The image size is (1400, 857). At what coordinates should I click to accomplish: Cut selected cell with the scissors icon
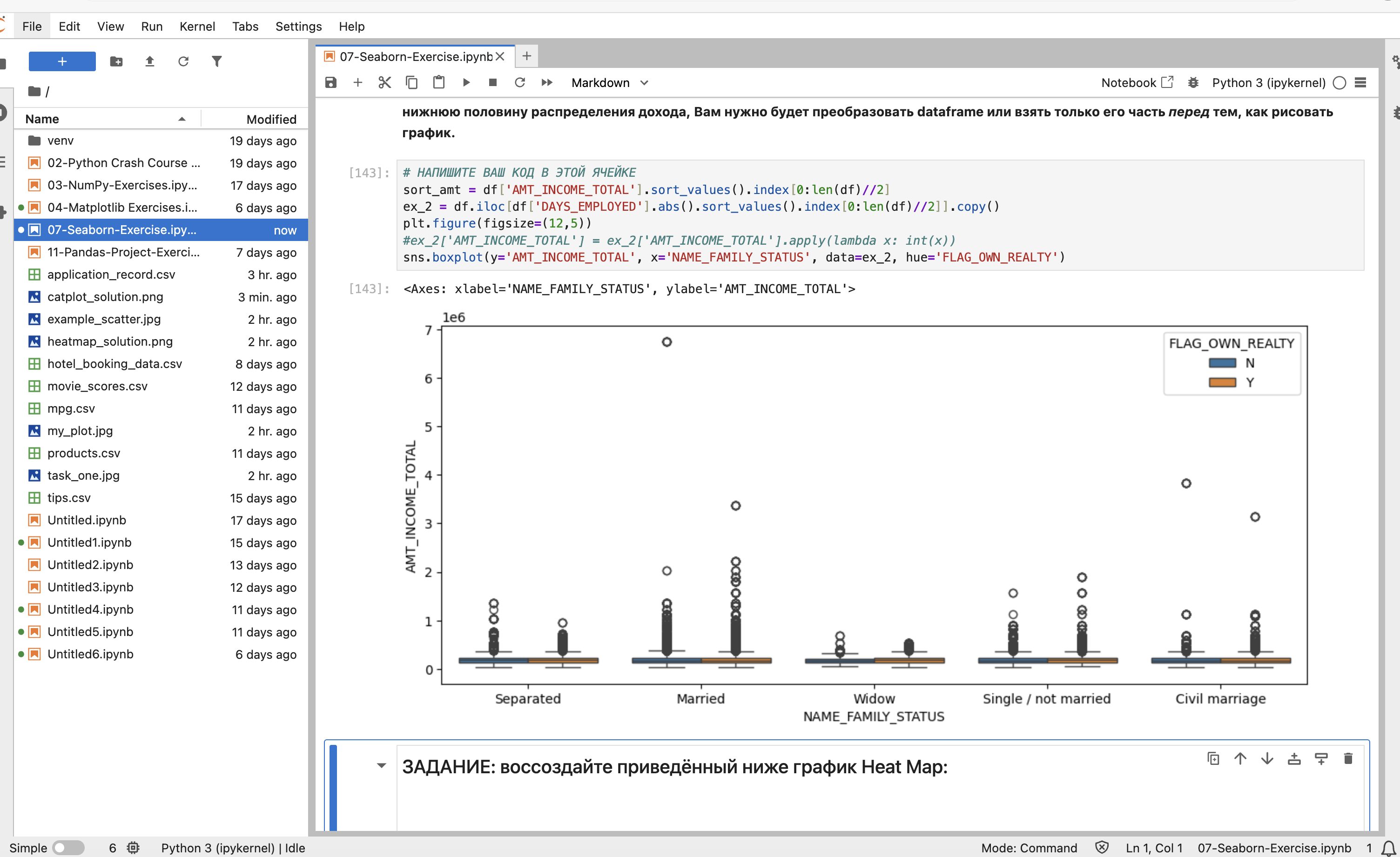[x=384, y=83]
